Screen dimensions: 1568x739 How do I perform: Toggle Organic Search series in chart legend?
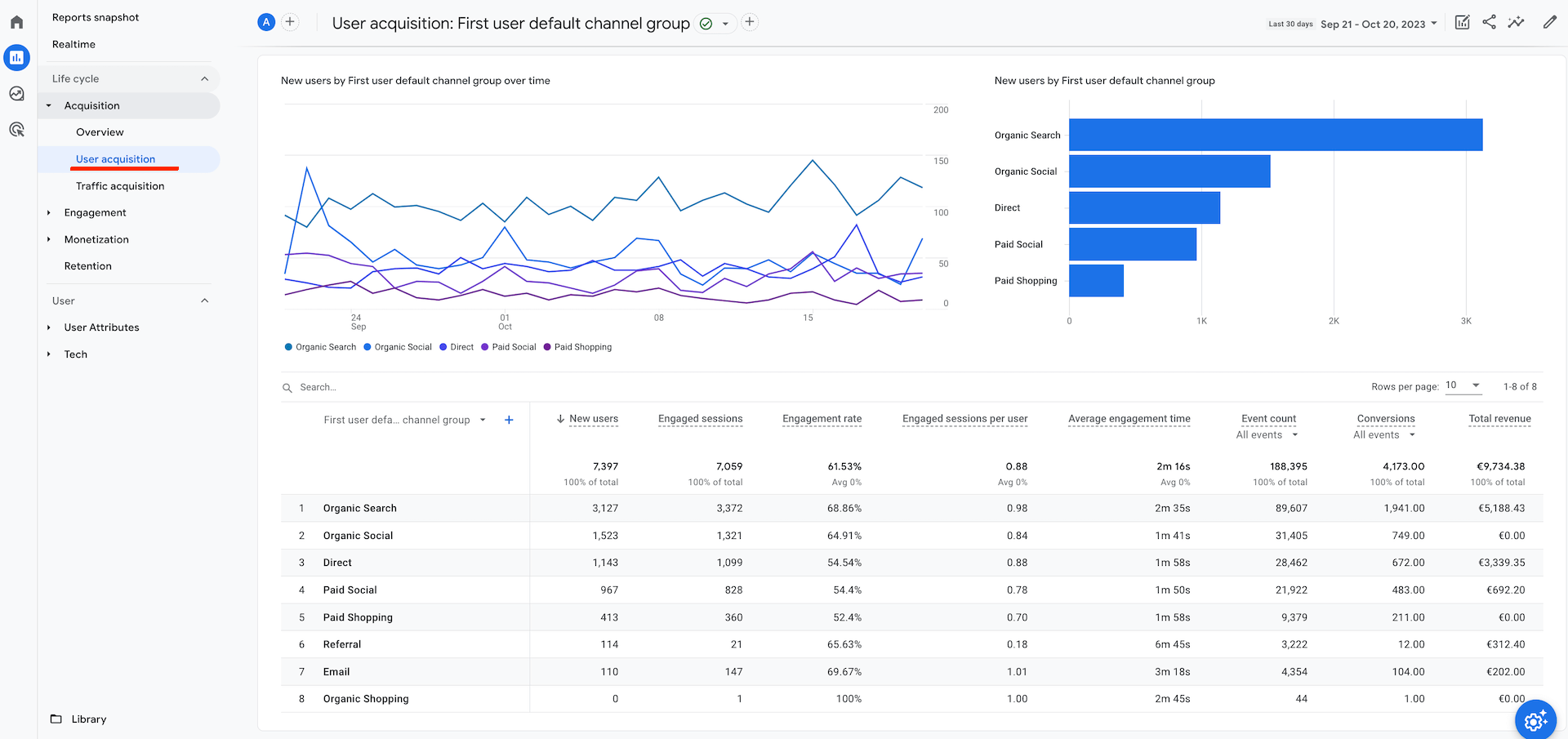[320, 347]
